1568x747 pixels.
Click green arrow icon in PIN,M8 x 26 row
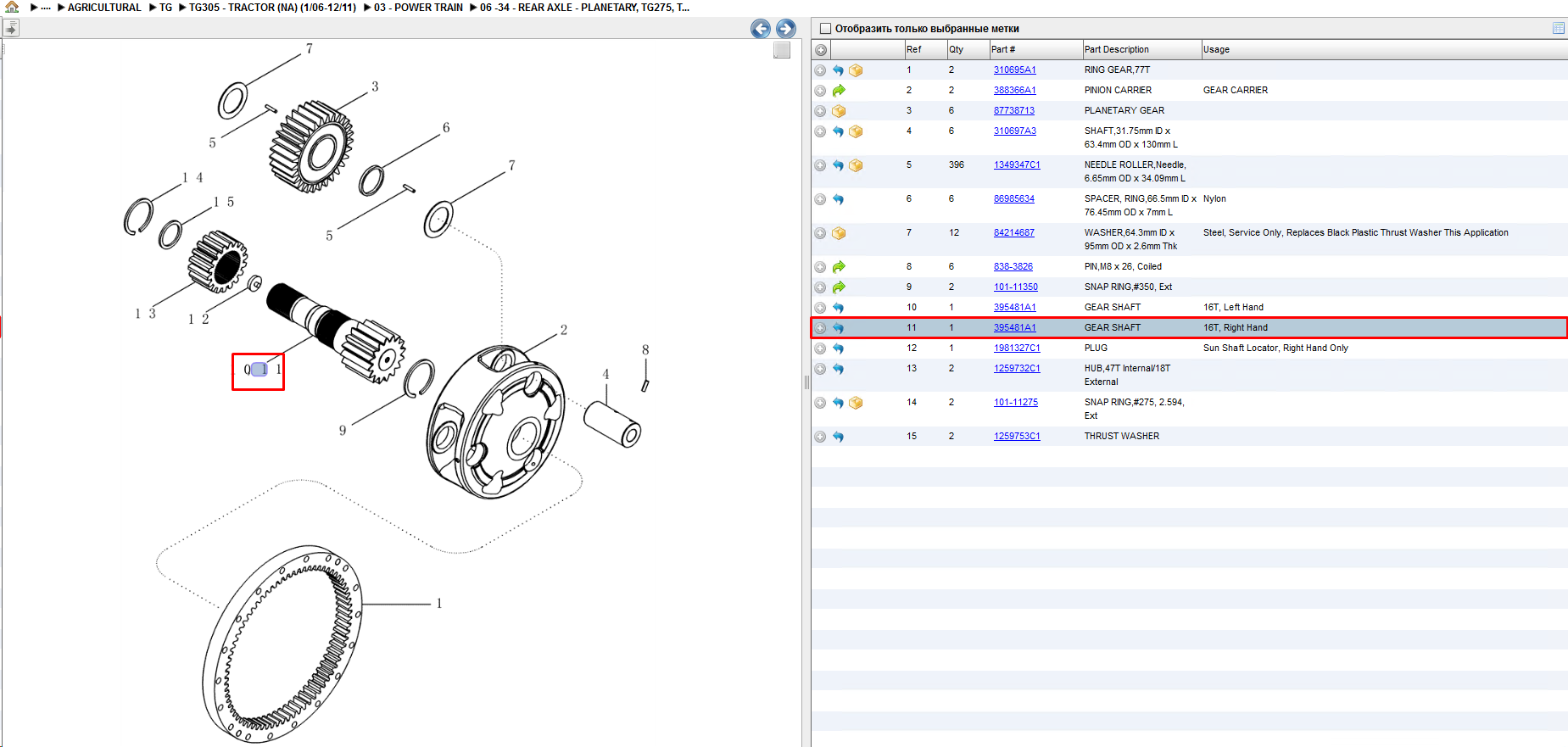pos(839,267)
